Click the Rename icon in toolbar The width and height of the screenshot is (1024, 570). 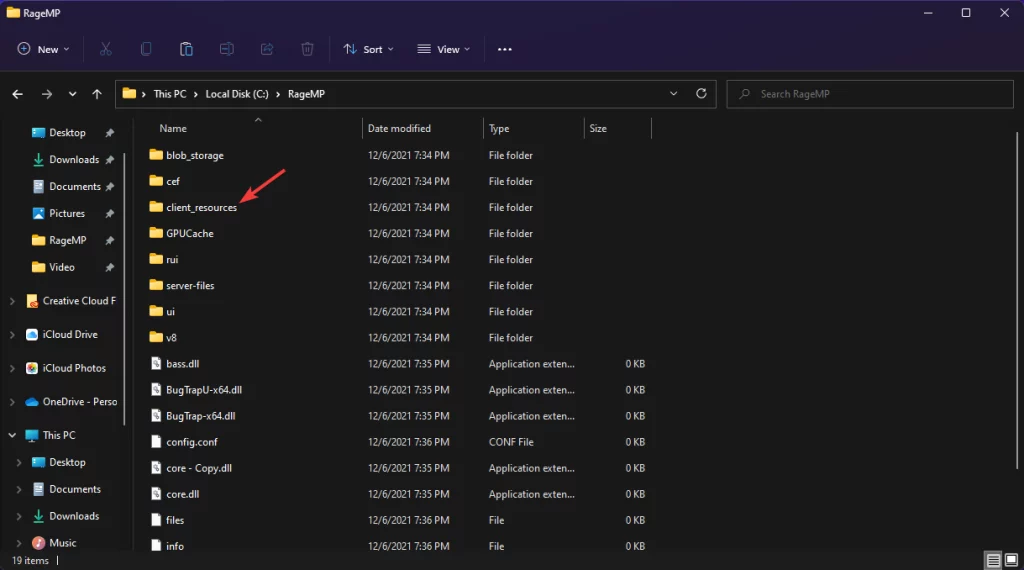(x=227, y=49)
